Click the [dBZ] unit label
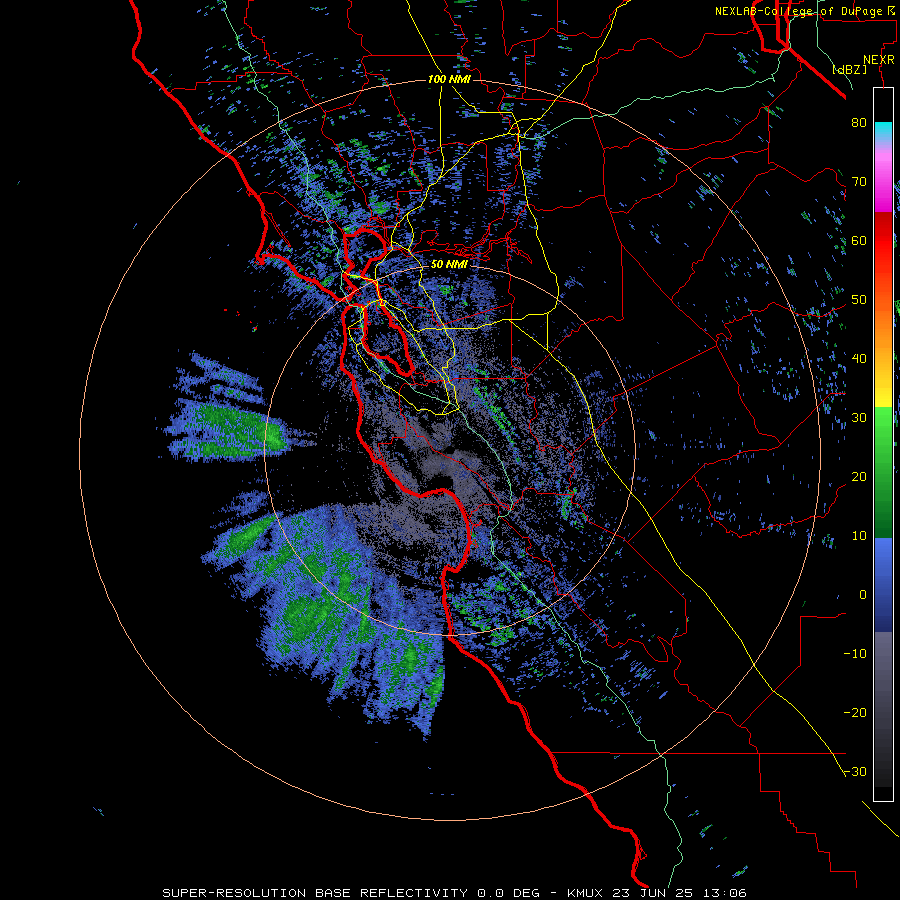This screenshot has width=900, height=900. (849, 69)
